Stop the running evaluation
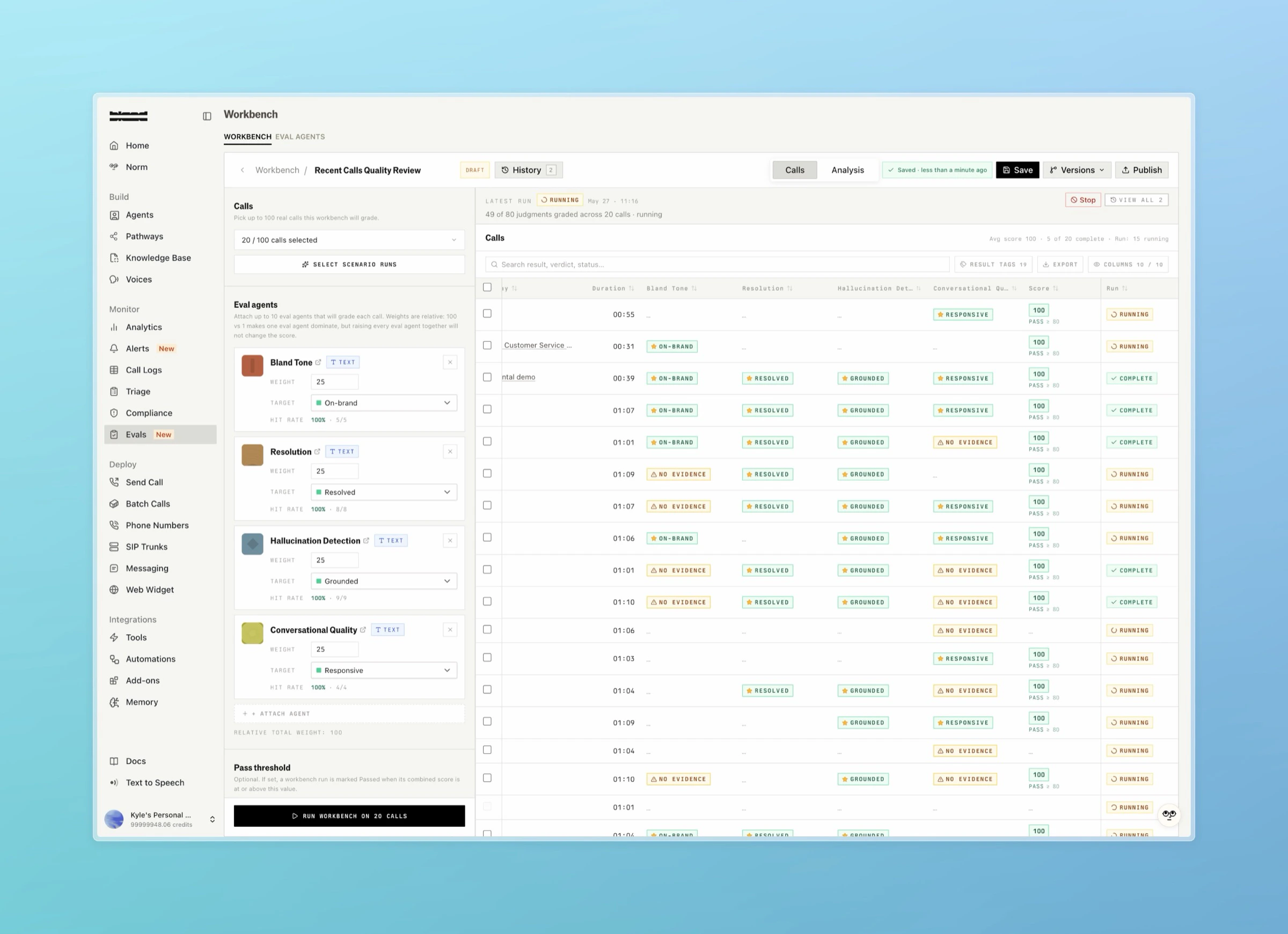The image size is (1288, 934). click(x=1083, y=200)
